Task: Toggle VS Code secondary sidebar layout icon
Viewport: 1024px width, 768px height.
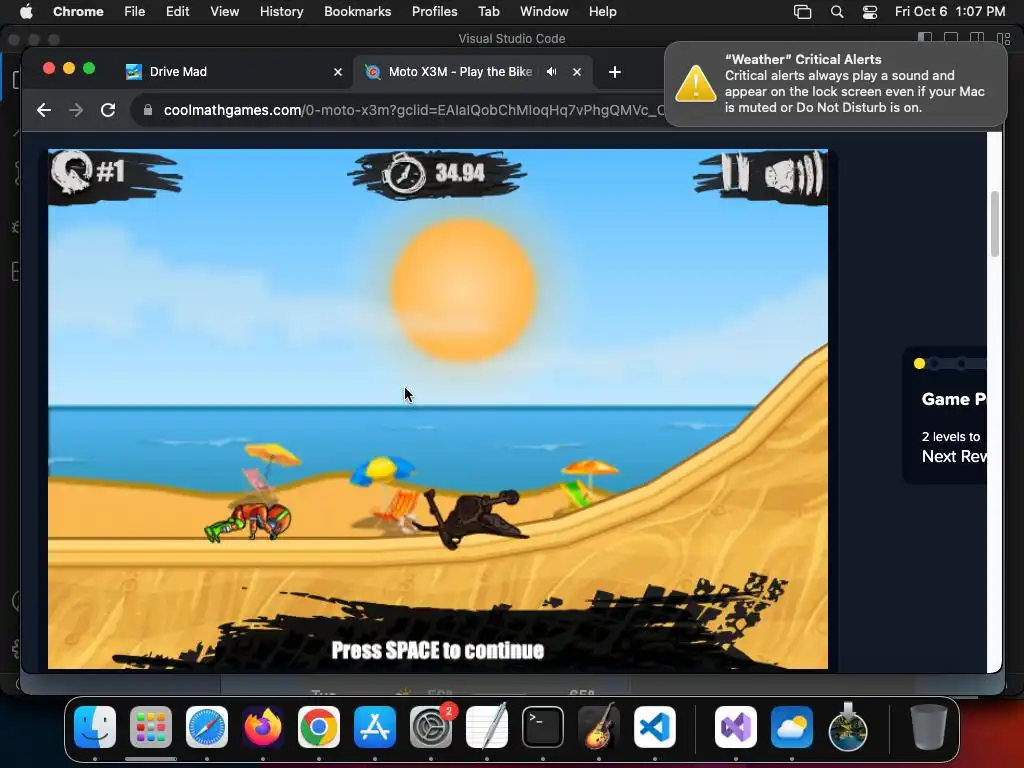Action: pos(977,39)
